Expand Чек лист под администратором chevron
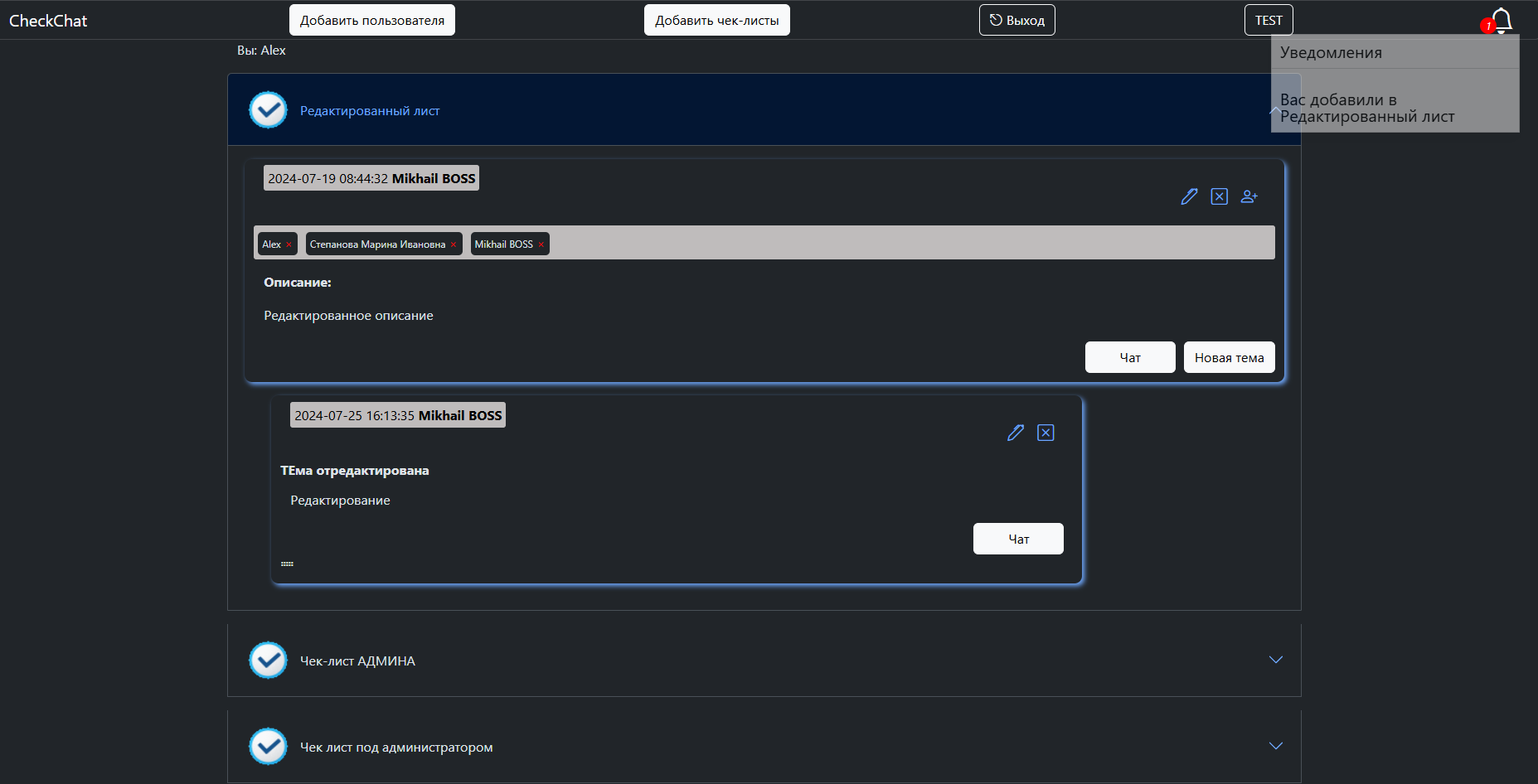Image resolution: width=1538 pixels, height=784 pixels. pyautogui.click(x=1276, y=746)
